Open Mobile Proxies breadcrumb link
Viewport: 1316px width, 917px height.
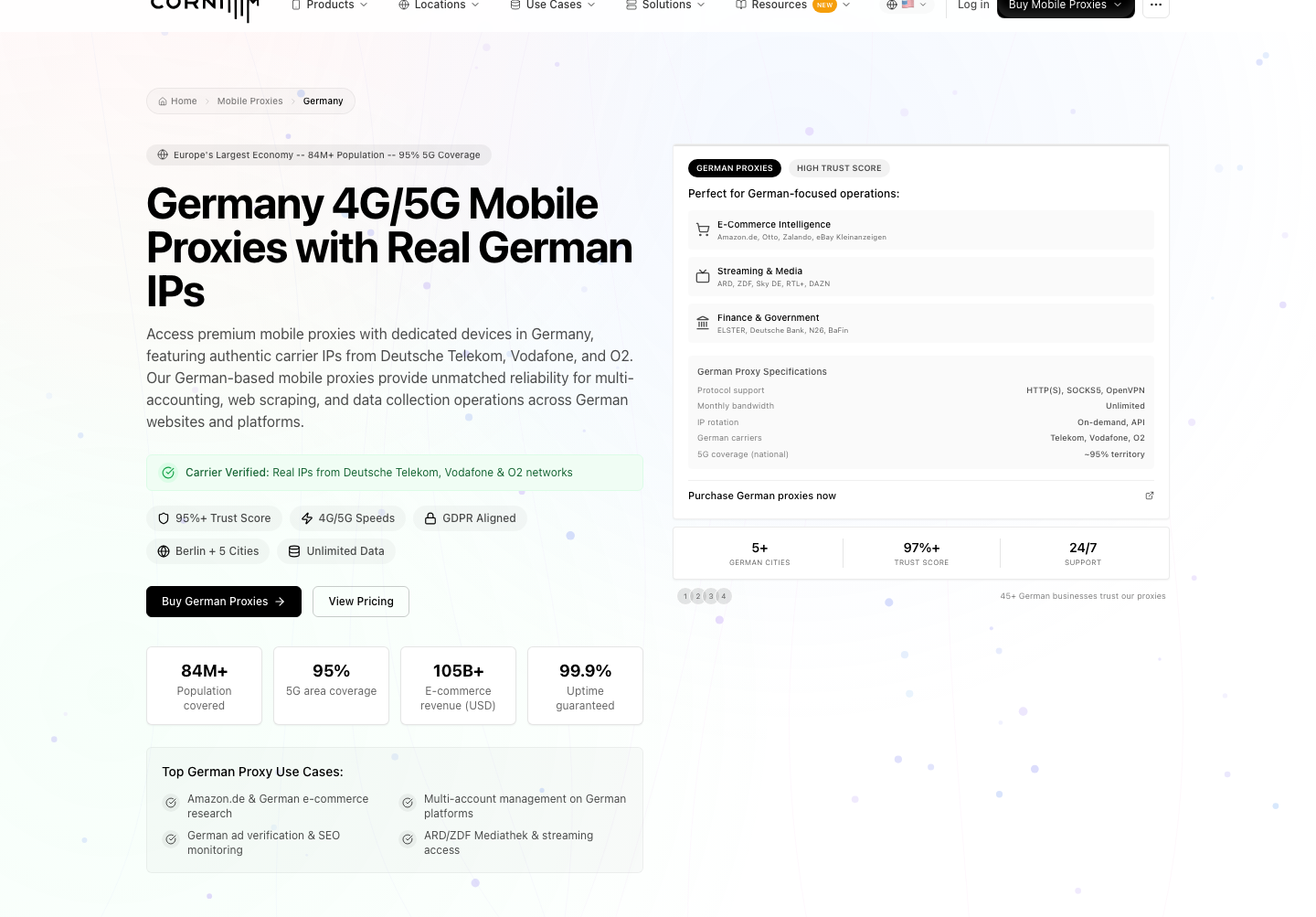pos(249,101)
